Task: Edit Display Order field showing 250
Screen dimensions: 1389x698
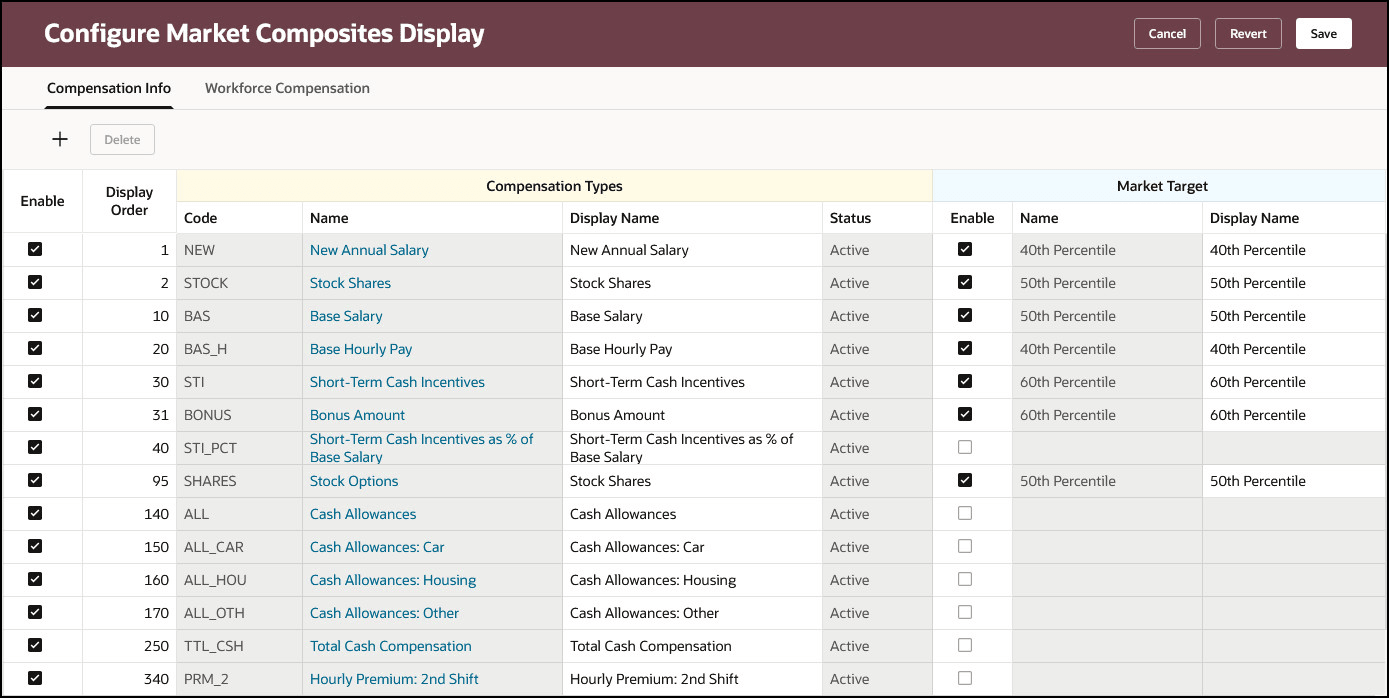Action: pos(129,646)
